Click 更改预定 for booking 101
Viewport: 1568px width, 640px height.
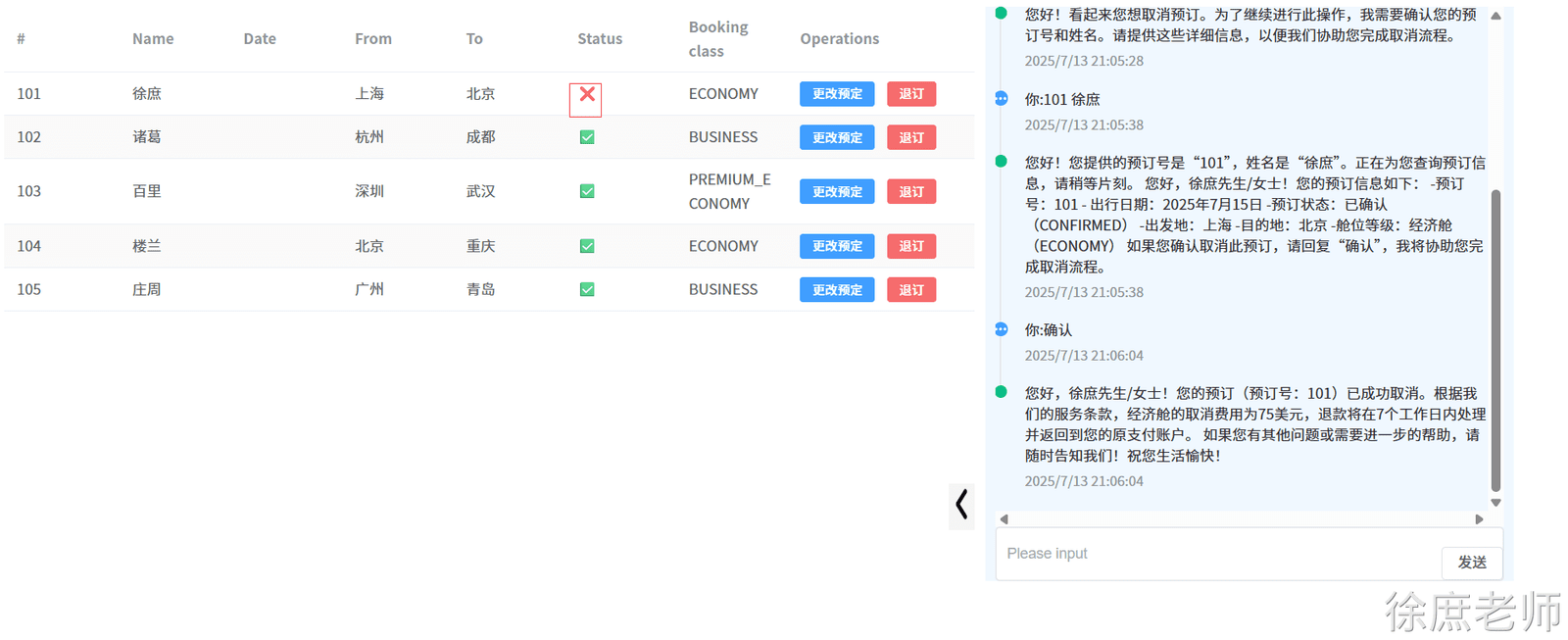(x=837, y=94)
